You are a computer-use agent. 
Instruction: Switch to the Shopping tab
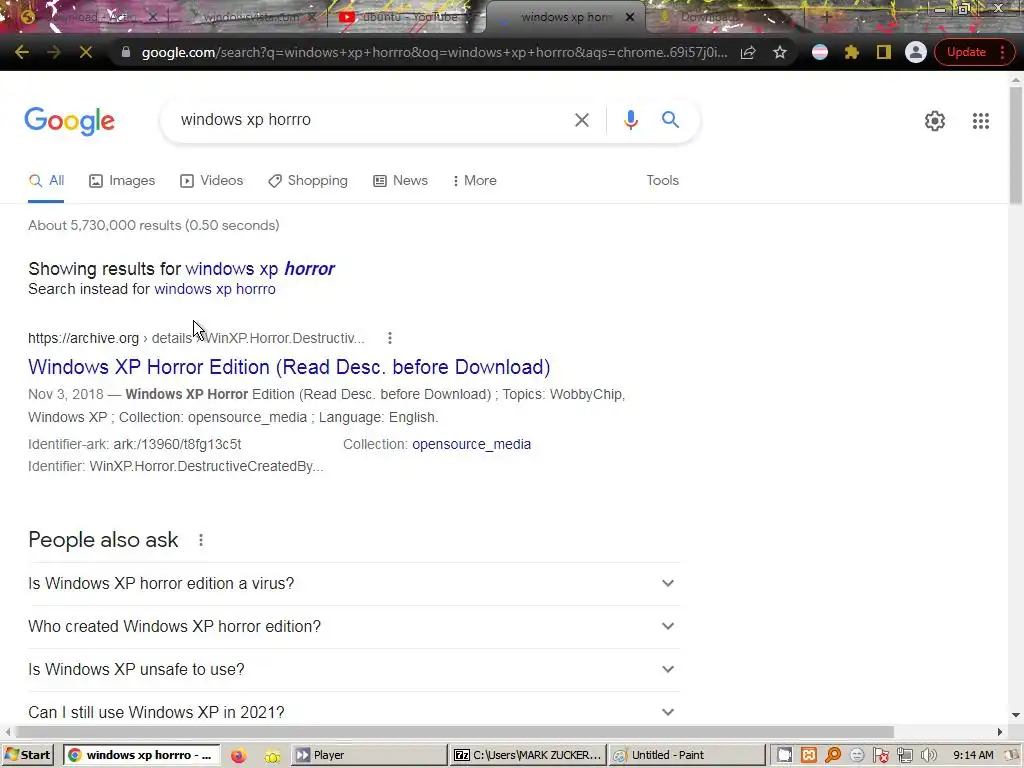tap(308, 180)
